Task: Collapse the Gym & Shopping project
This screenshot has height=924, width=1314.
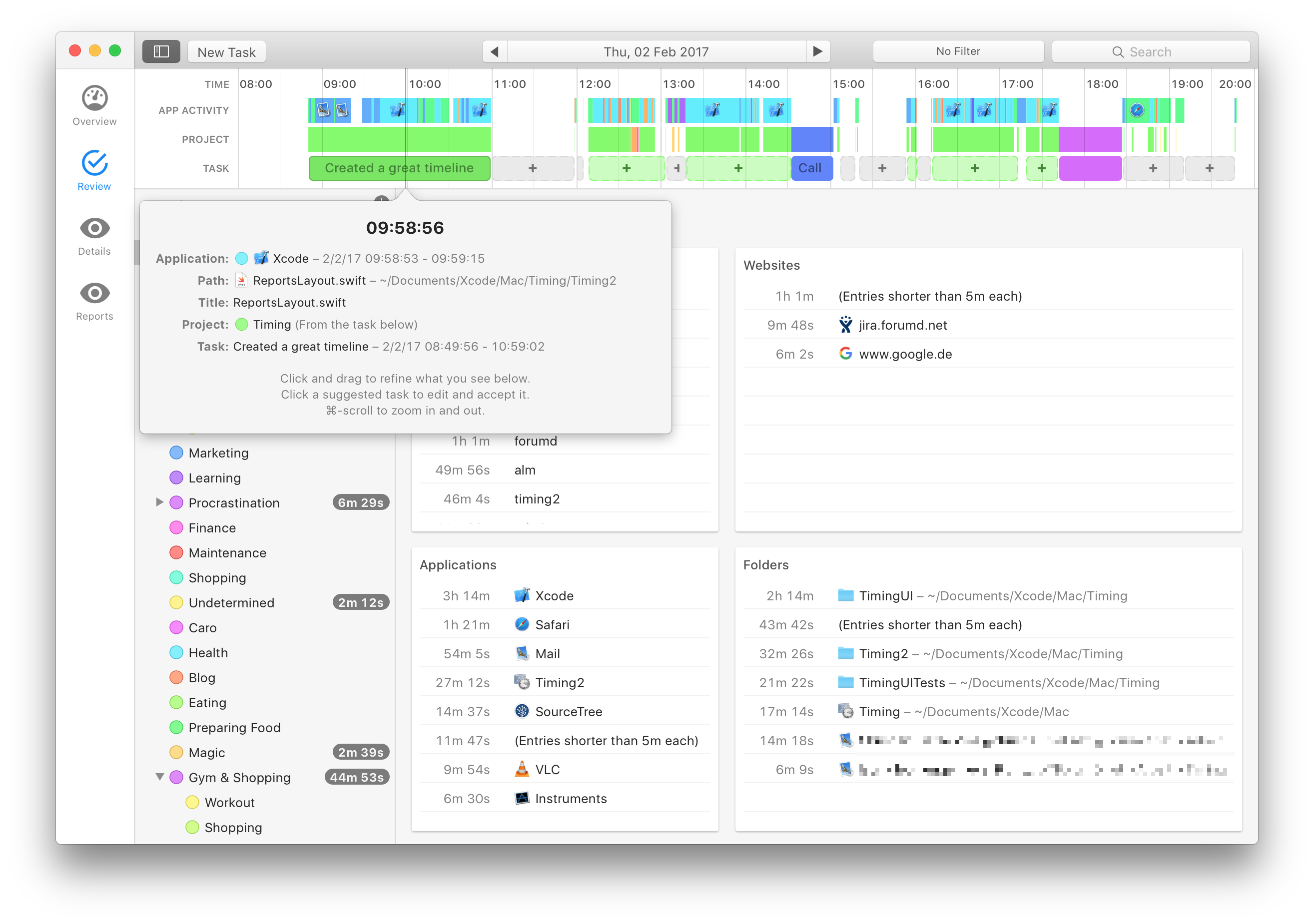Action: (x=160, y=777)
